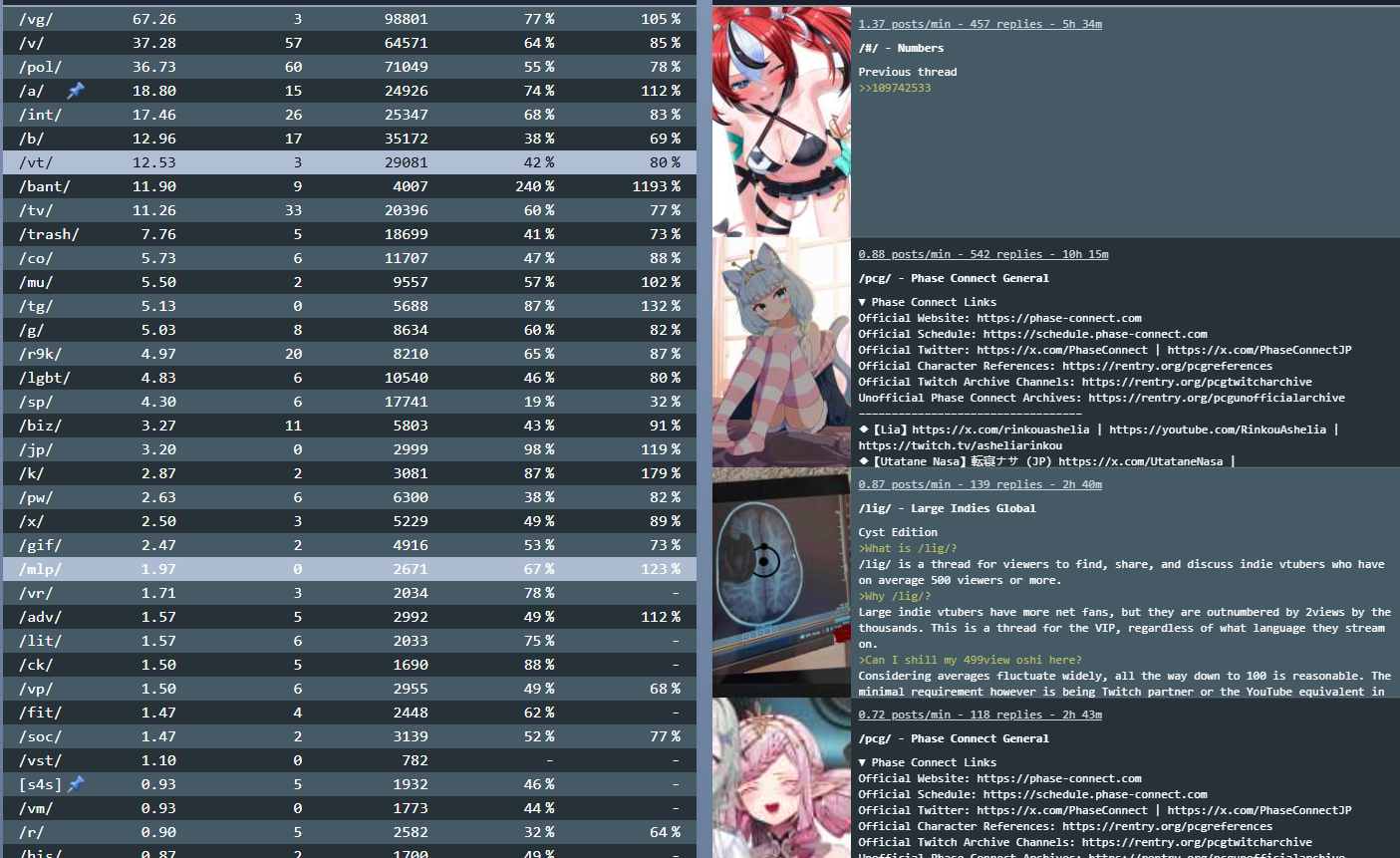Follow the >>109742533 previous thread quote link
This screenshot has width=1400, height=858.
click(x=895, y=88)
